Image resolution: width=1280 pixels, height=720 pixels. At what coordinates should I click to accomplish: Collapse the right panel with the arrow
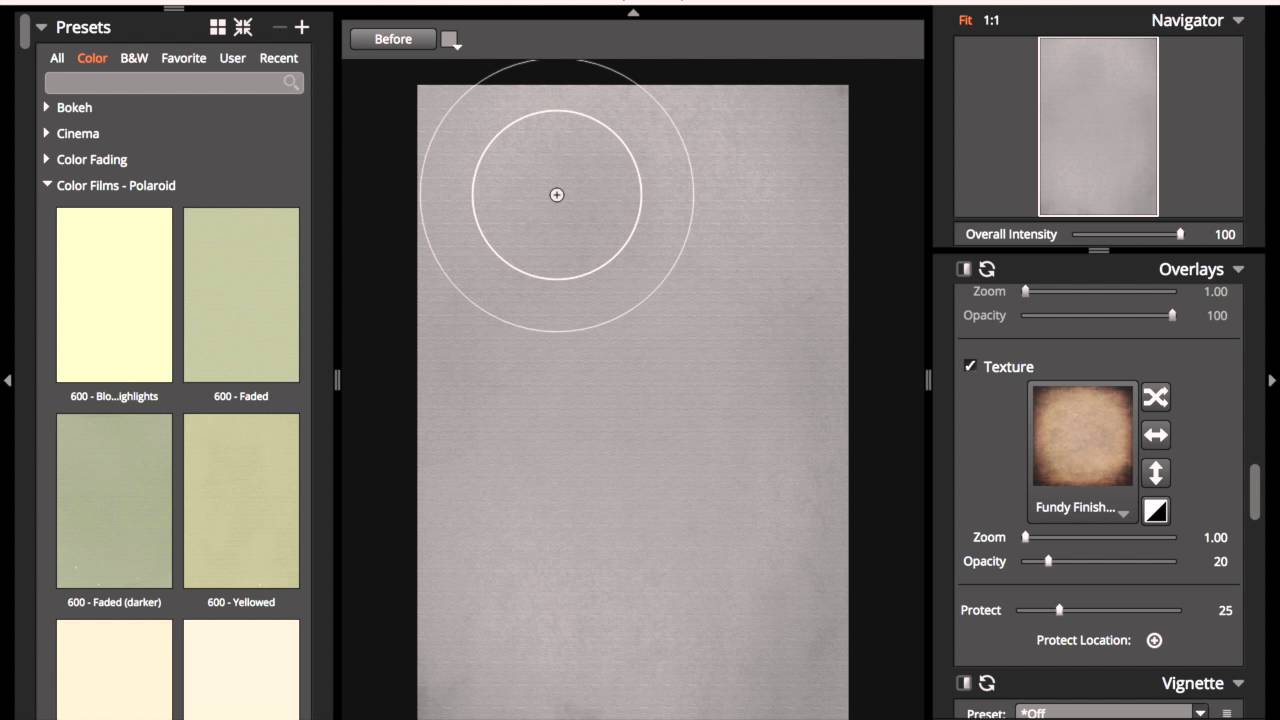[1272, 380]
